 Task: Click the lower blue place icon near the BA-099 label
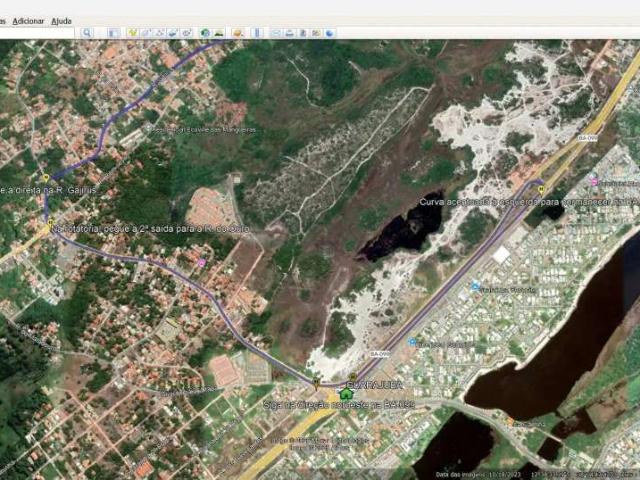[412, 342]
